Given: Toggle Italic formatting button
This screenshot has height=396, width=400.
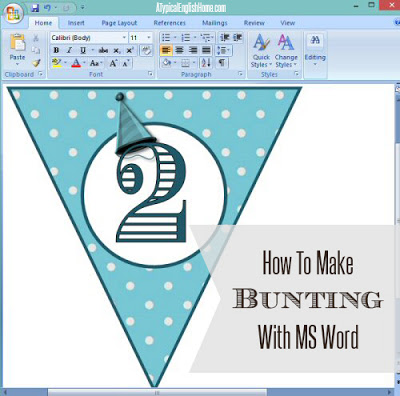Looking at the screenshot, I should click(x=69, y=50).
